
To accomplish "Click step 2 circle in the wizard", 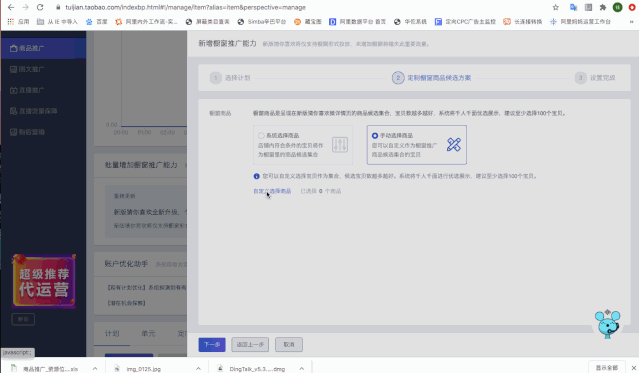I will click(398, 77).
